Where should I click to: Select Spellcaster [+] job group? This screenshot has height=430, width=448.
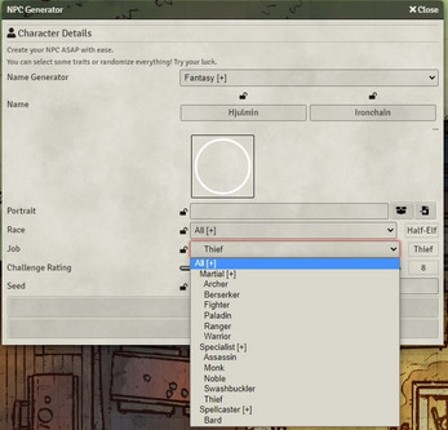(x=295, y=409)
